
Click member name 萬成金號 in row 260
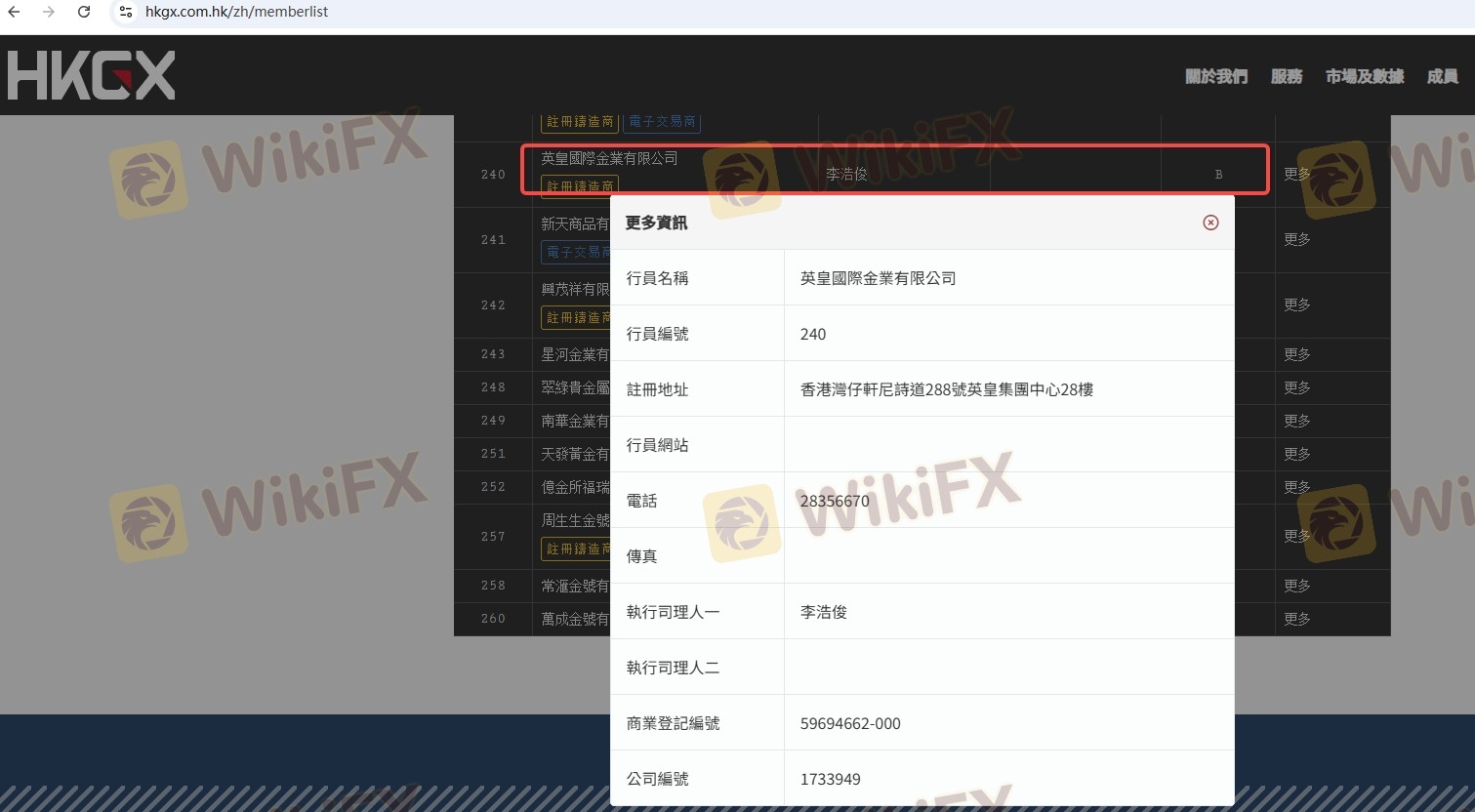pos(575,619)
